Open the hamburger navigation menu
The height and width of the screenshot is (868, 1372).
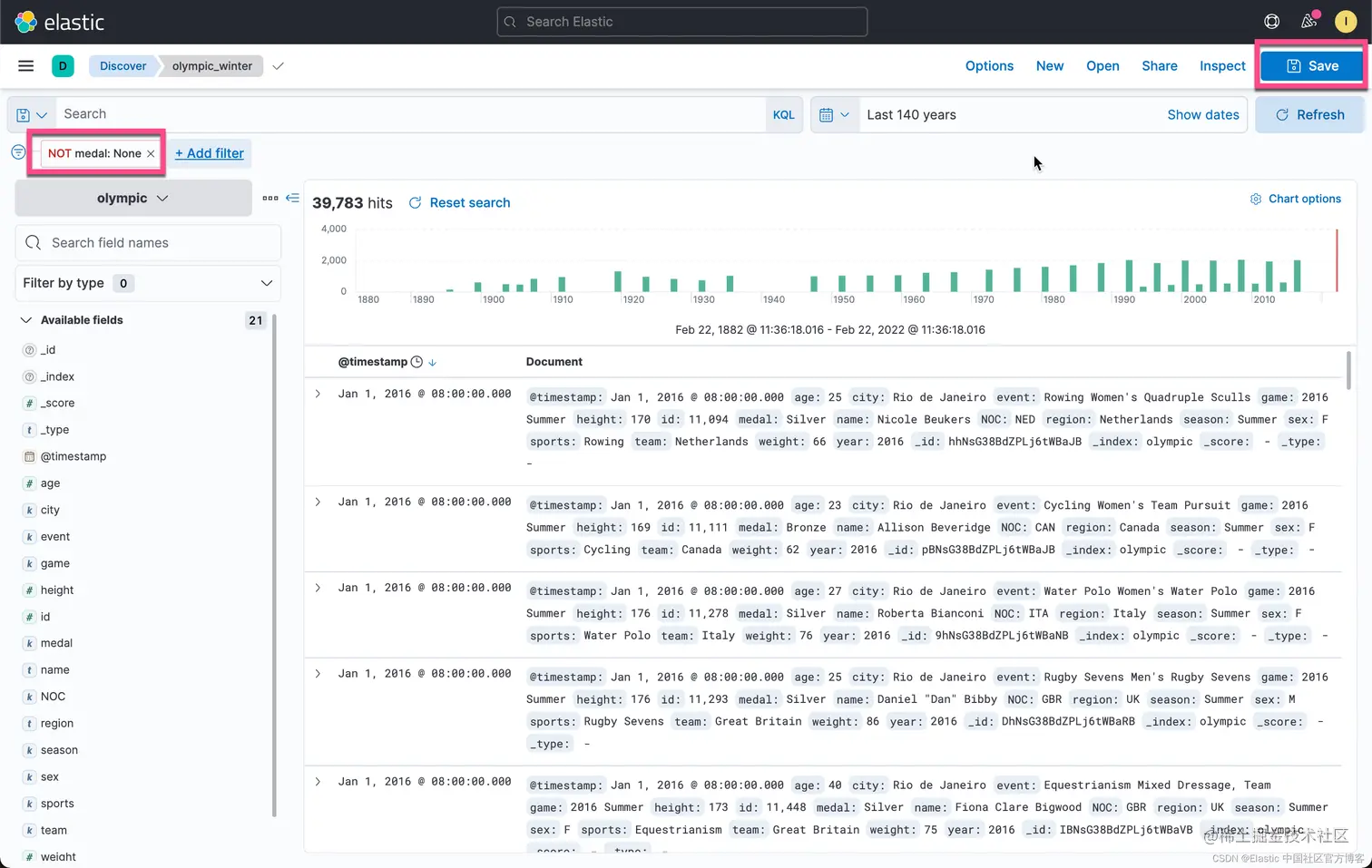(x=26, y=66)
